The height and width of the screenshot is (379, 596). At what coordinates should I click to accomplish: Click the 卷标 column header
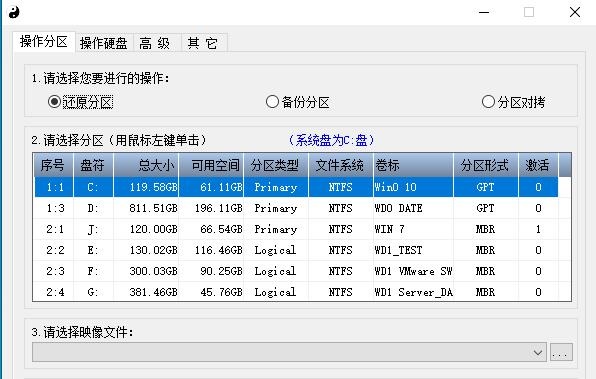point(414,165)
